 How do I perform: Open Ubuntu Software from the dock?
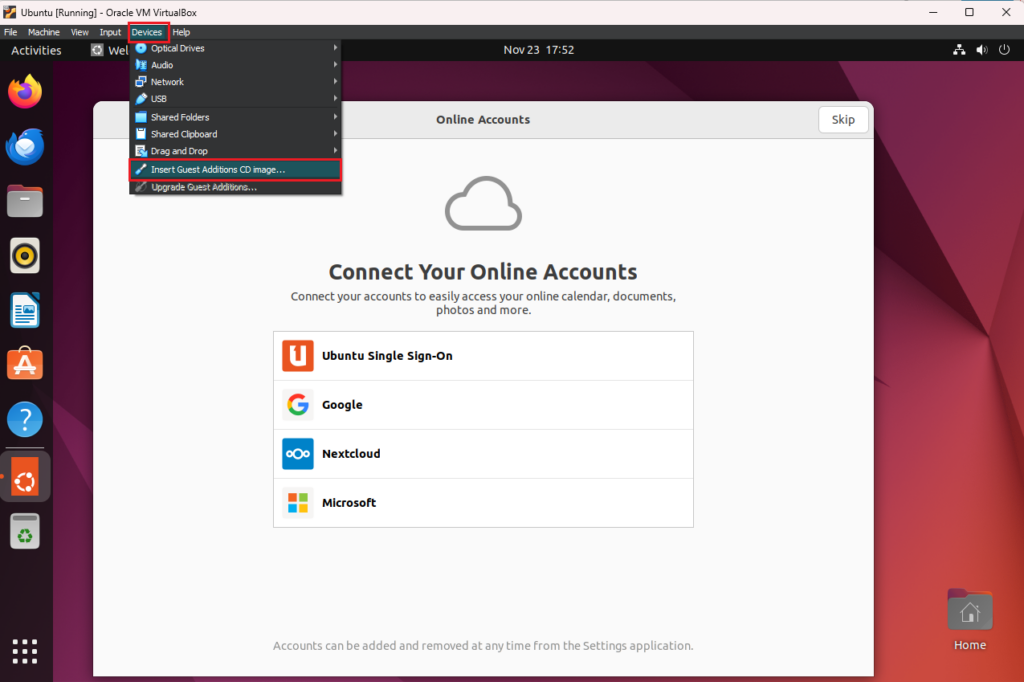(x=24, y=364)
